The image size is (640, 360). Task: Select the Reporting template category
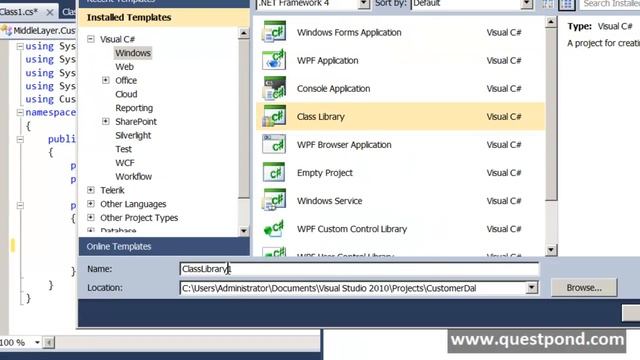tap(134, 108)
